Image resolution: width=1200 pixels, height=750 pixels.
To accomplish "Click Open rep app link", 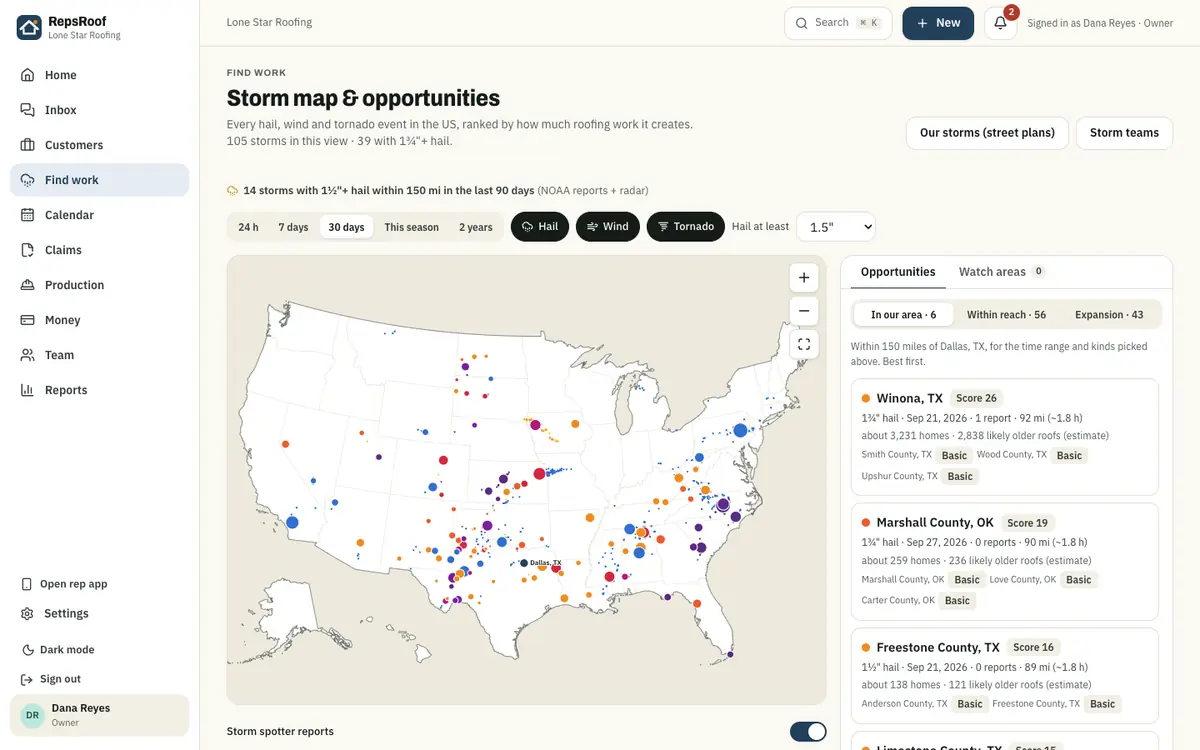I will (74, 584).
